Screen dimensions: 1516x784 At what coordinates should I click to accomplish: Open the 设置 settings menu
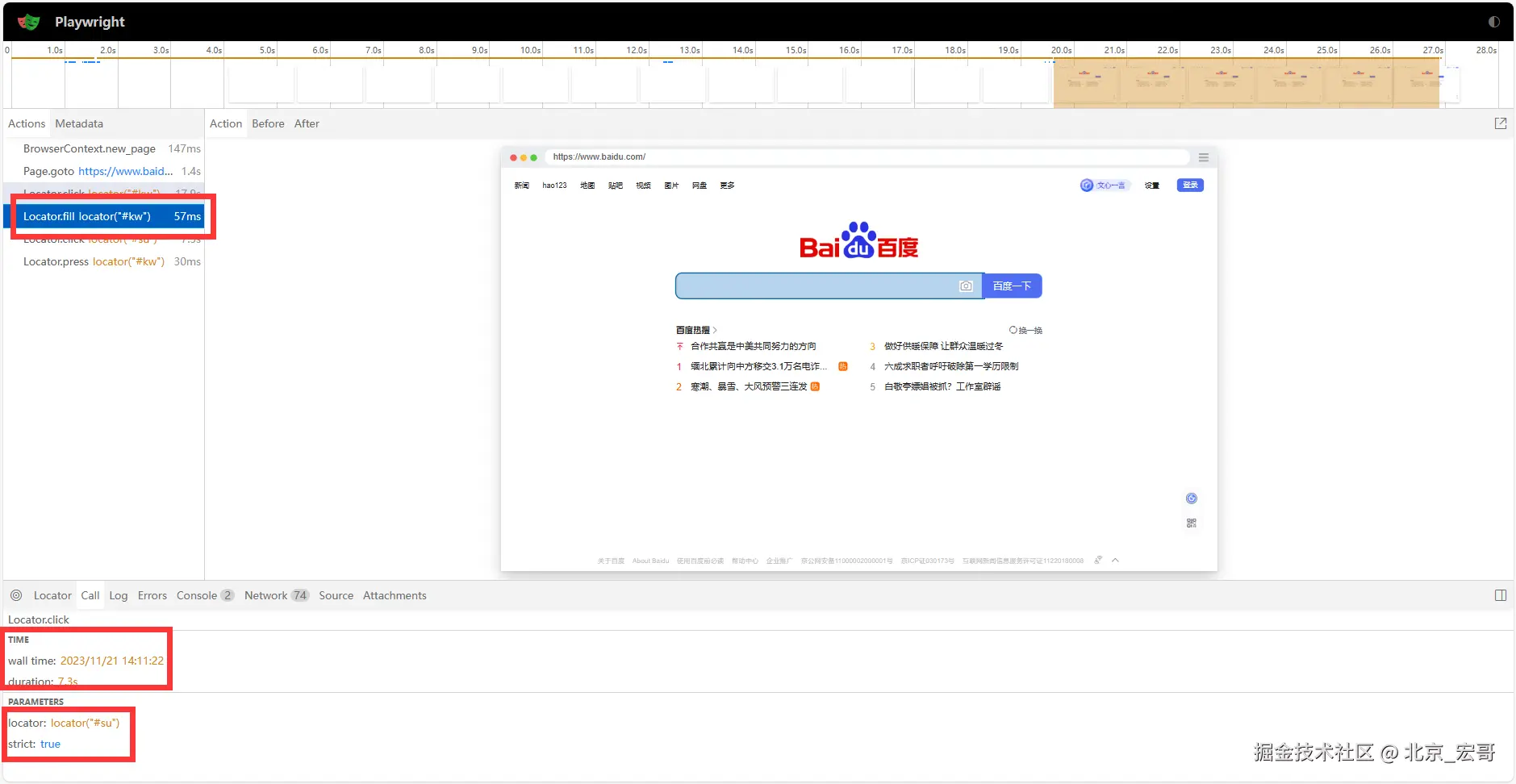coord(1152,186)
